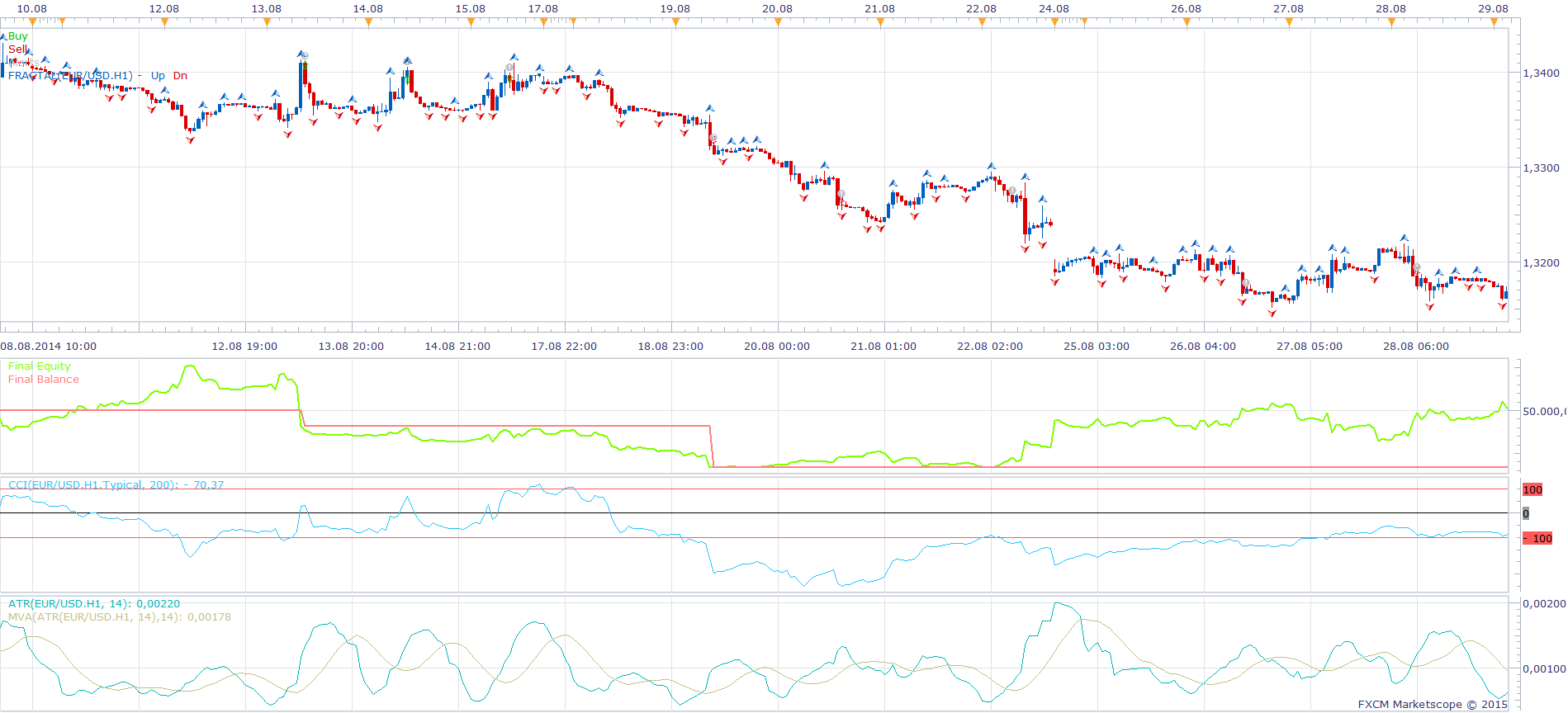Image resolution: width=1568 pixels, height=713 pixels.
Task: Click the orange day marker under 28.08
Action: (x=1391, y=22)
